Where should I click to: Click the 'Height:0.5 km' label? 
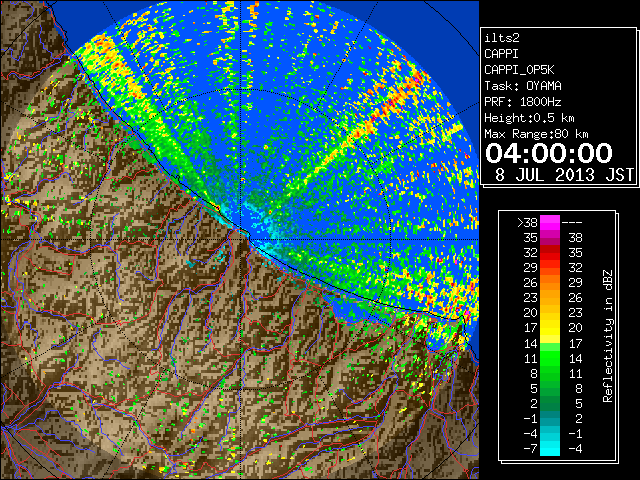click(529, 118)
